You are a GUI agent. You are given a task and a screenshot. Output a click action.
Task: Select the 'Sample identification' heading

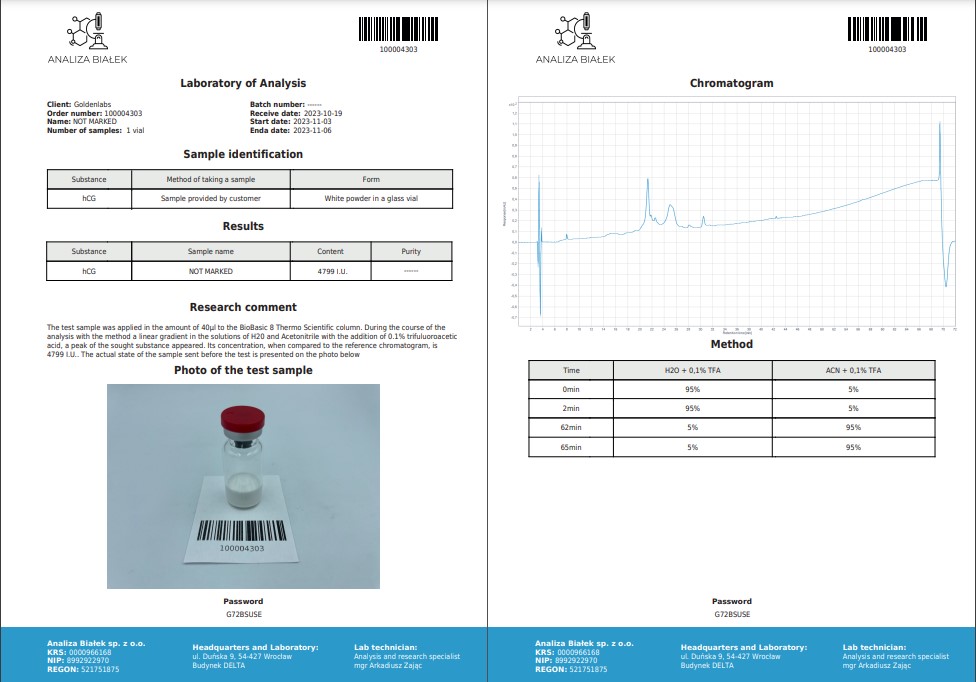[243, 154]
